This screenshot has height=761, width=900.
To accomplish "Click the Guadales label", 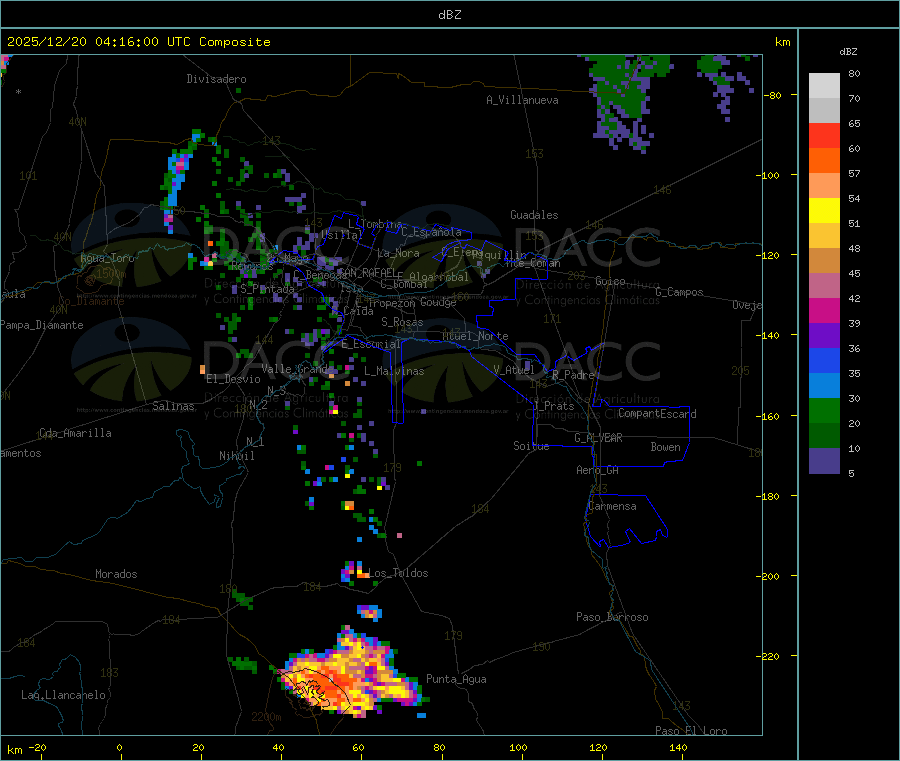I will click(534, 215).
